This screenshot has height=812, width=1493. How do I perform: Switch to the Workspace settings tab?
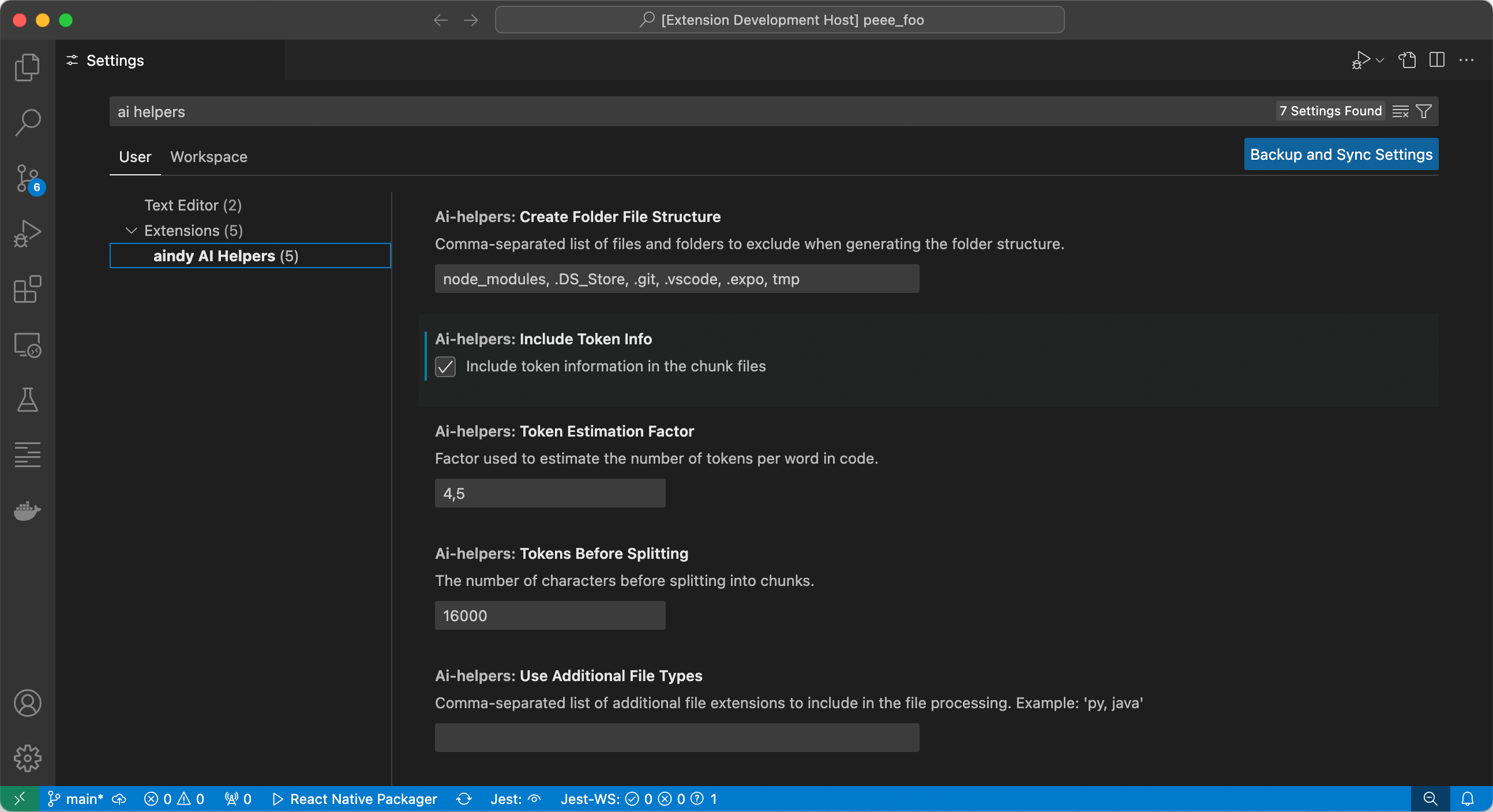[209, 156]
